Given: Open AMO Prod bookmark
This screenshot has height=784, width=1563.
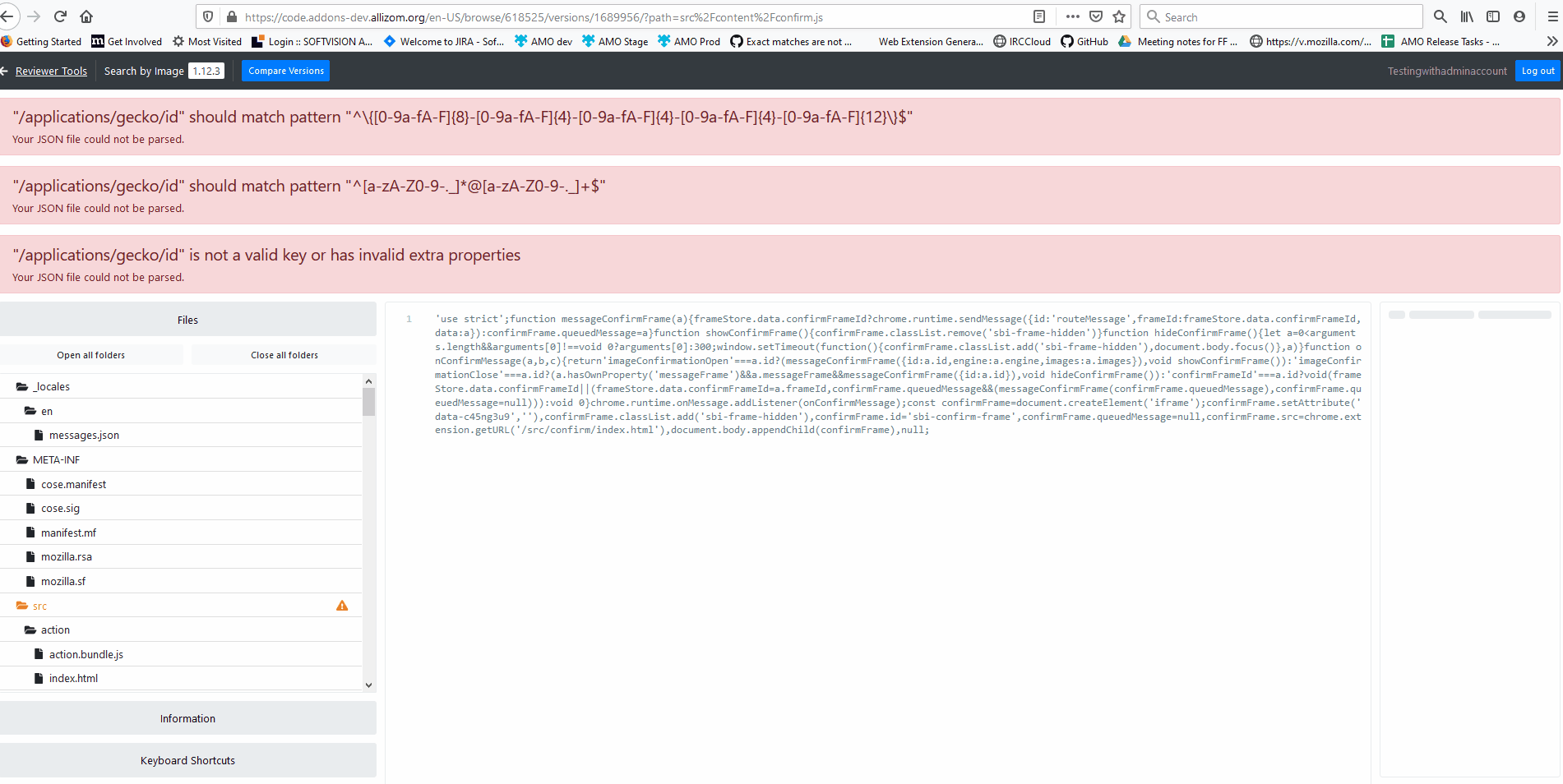Looking at the screenshot, I should click(689, 41).
